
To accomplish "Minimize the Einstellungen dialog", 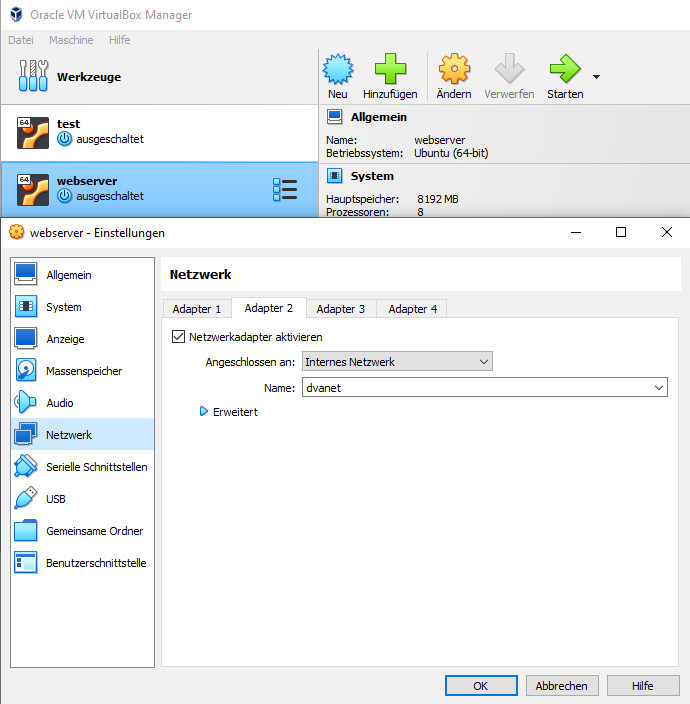I will pos(576,232).
